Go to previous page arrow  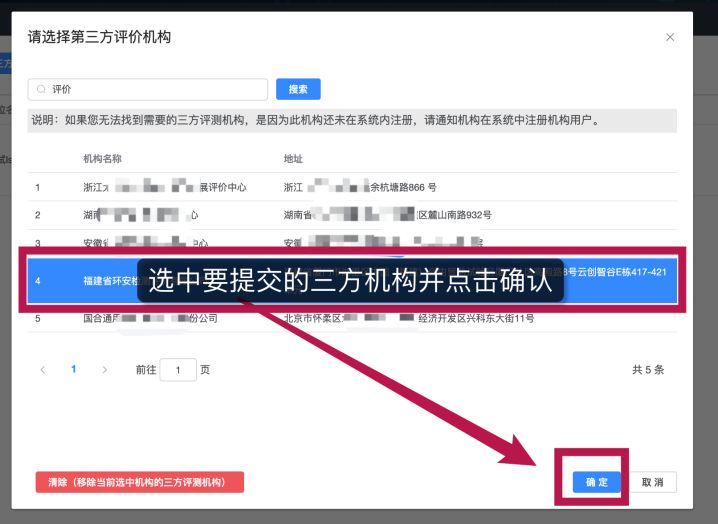42,369
